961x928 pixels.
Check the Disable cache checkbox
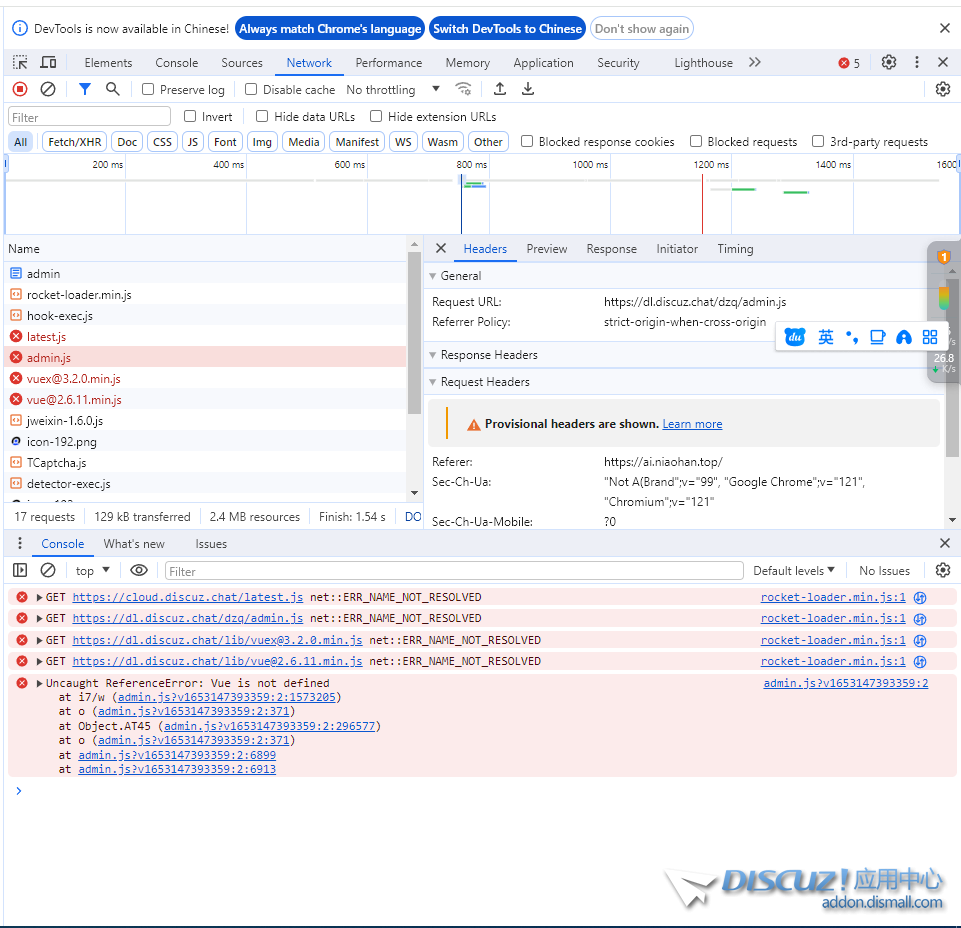pyautogui.click(x=251, y=89)
